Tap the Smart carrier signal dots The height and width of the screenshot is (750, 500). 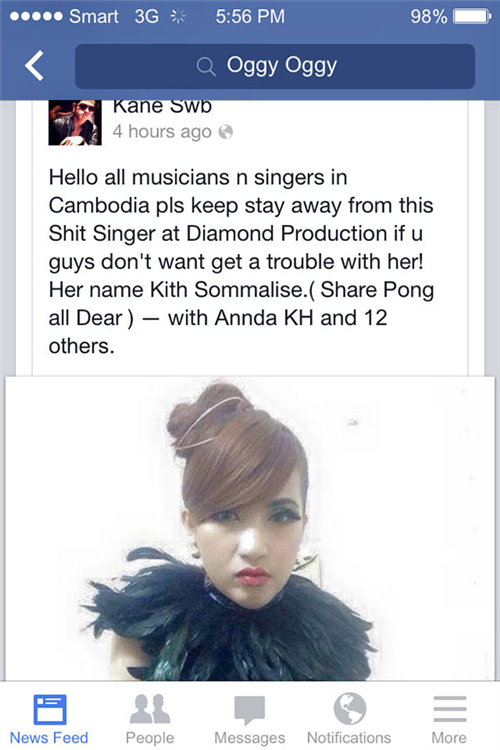pos(36,17)
